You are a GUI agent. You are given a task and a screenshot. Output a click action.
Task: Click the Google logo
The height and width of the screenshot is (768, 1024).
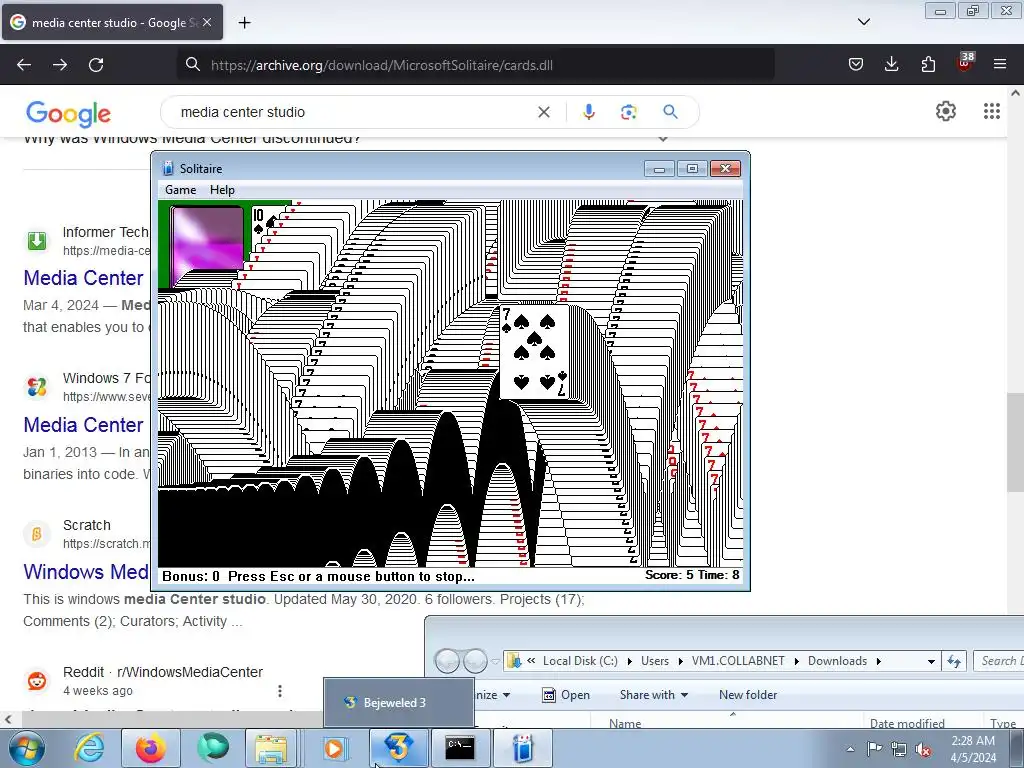click(x=69, y=114)
